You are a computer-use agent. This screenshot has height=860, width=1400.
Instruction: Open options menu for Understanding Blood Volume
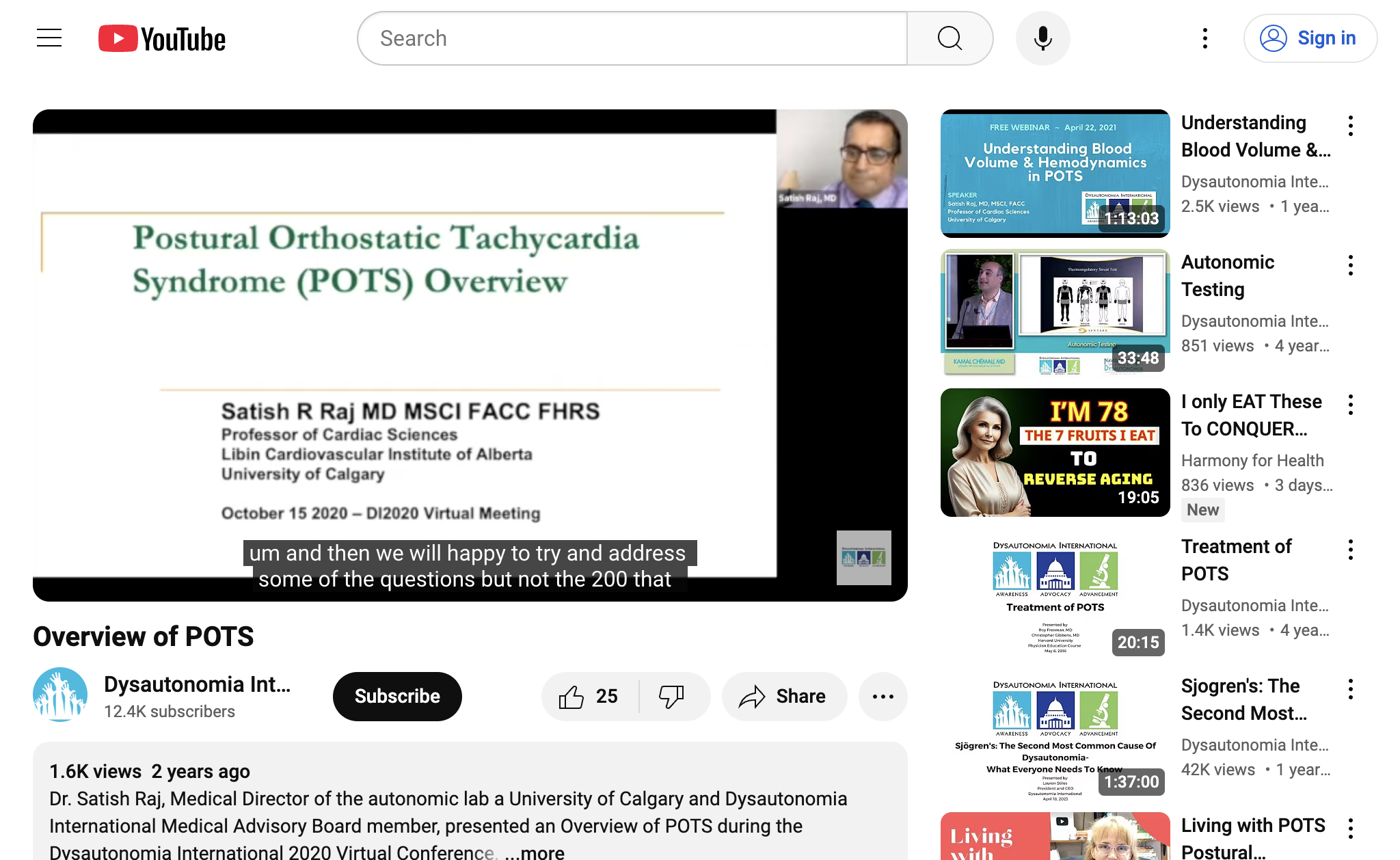point(1351,126)
